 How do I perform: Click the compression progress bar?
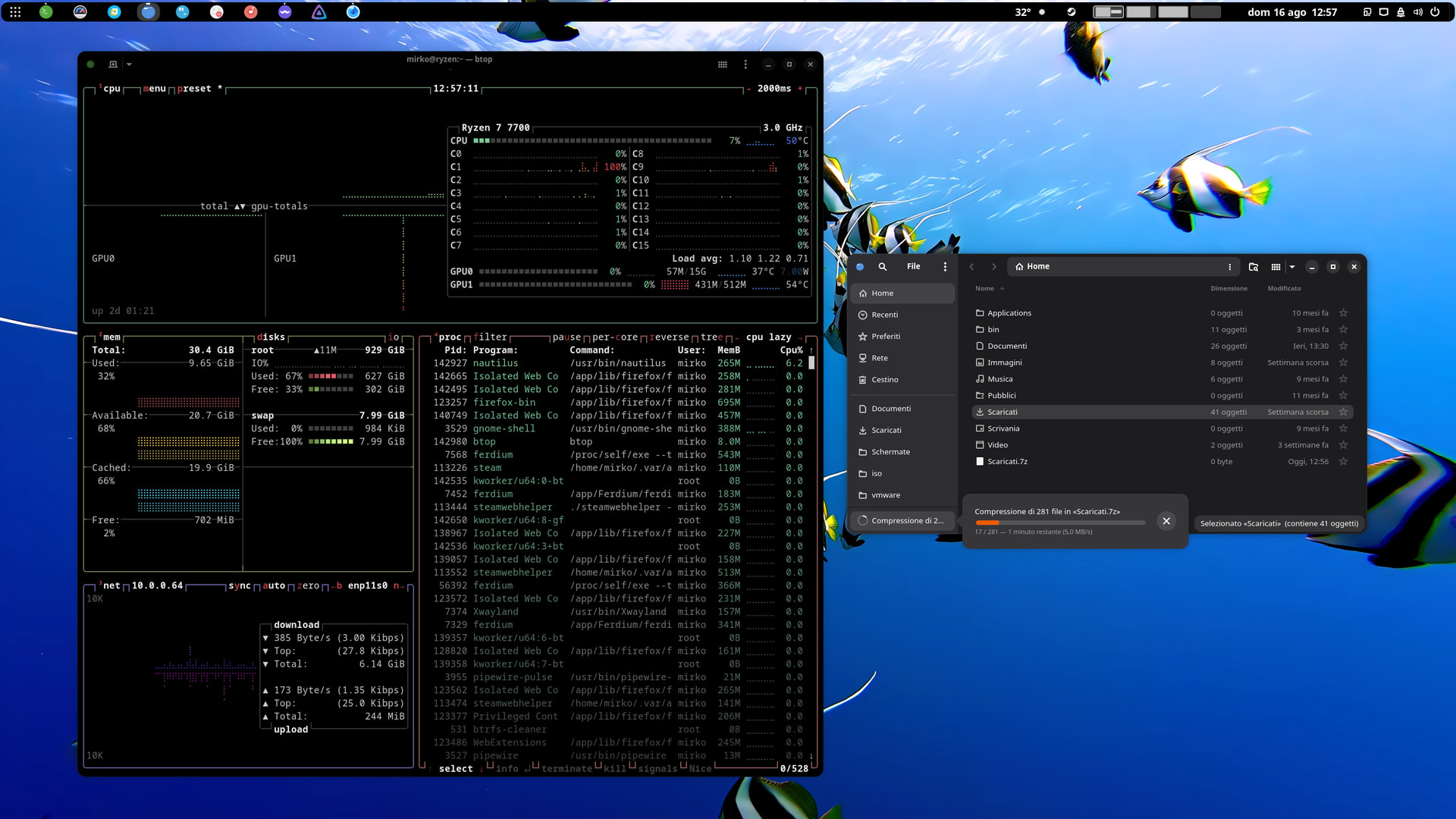point(1060,522)
